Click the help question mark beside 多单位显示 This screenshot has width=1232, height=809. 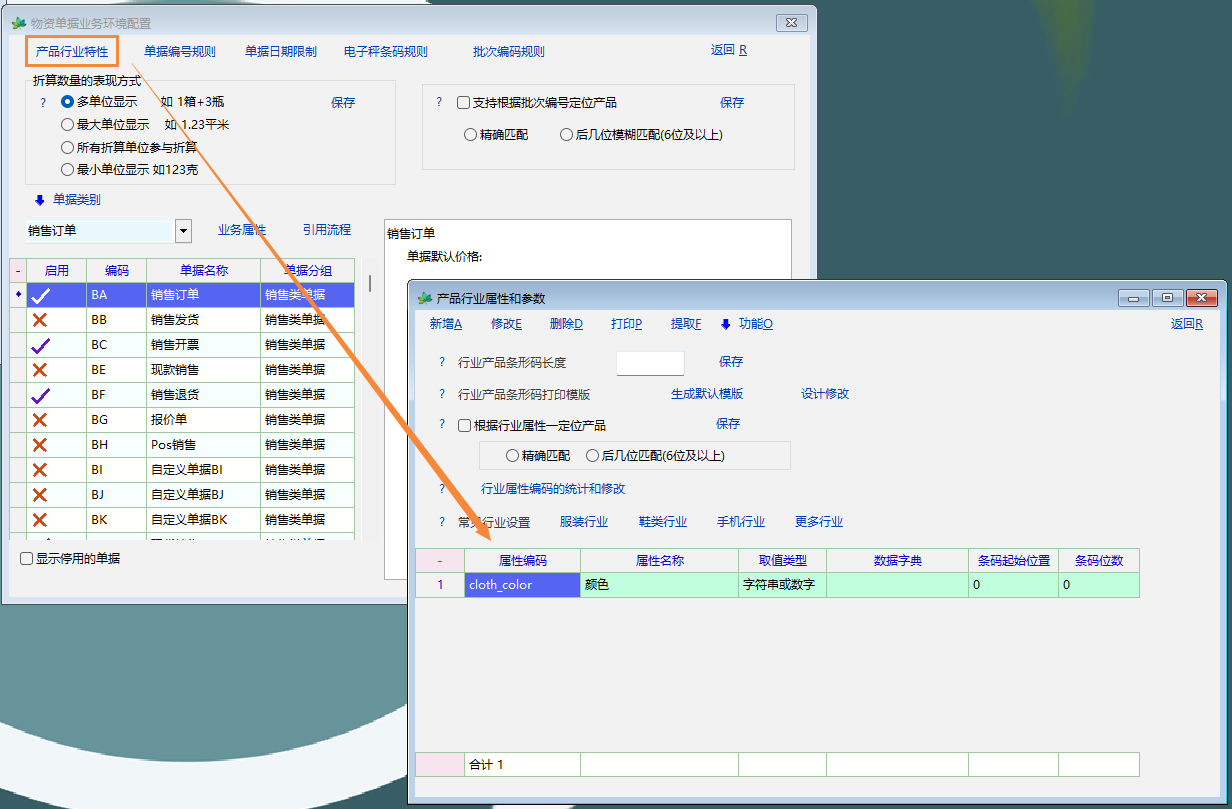43,102
